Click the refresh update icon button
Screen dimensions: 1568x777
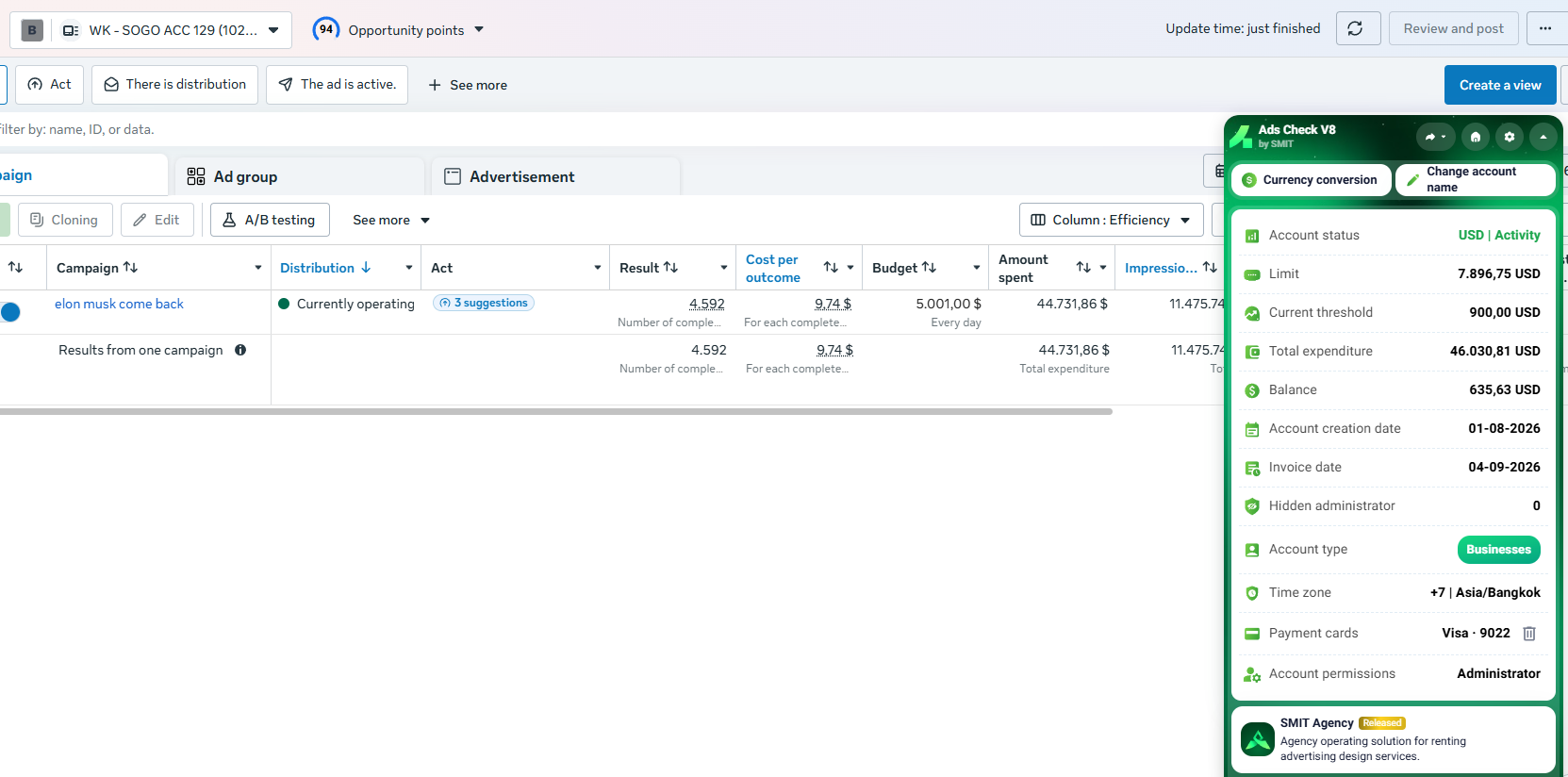pos(1358,28)
